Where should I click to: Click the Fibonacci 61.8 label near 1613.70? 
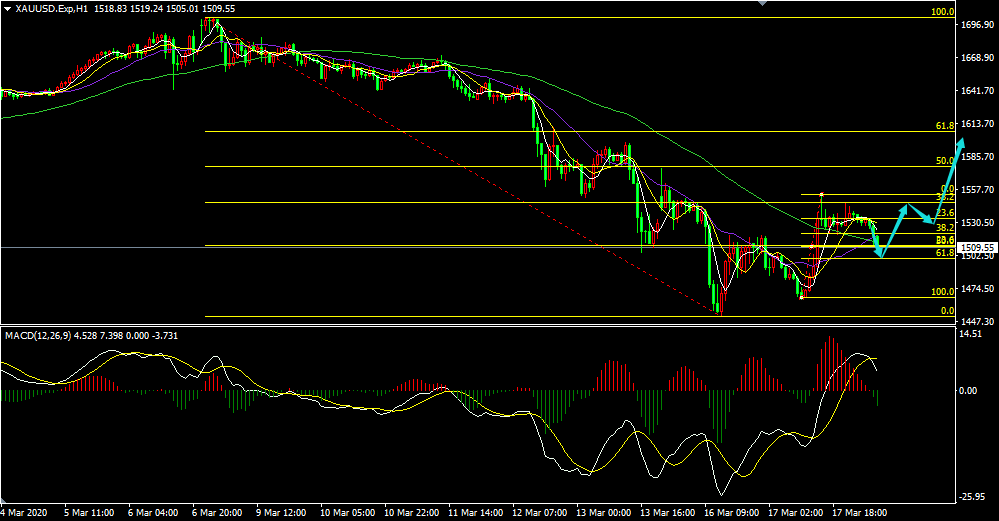[945, 126]
